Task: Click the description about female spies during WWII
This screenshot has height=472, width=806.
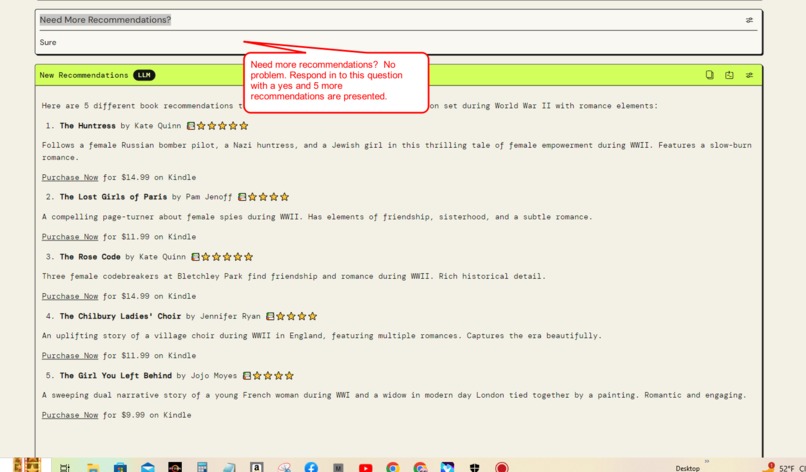Action: [317, 217]
